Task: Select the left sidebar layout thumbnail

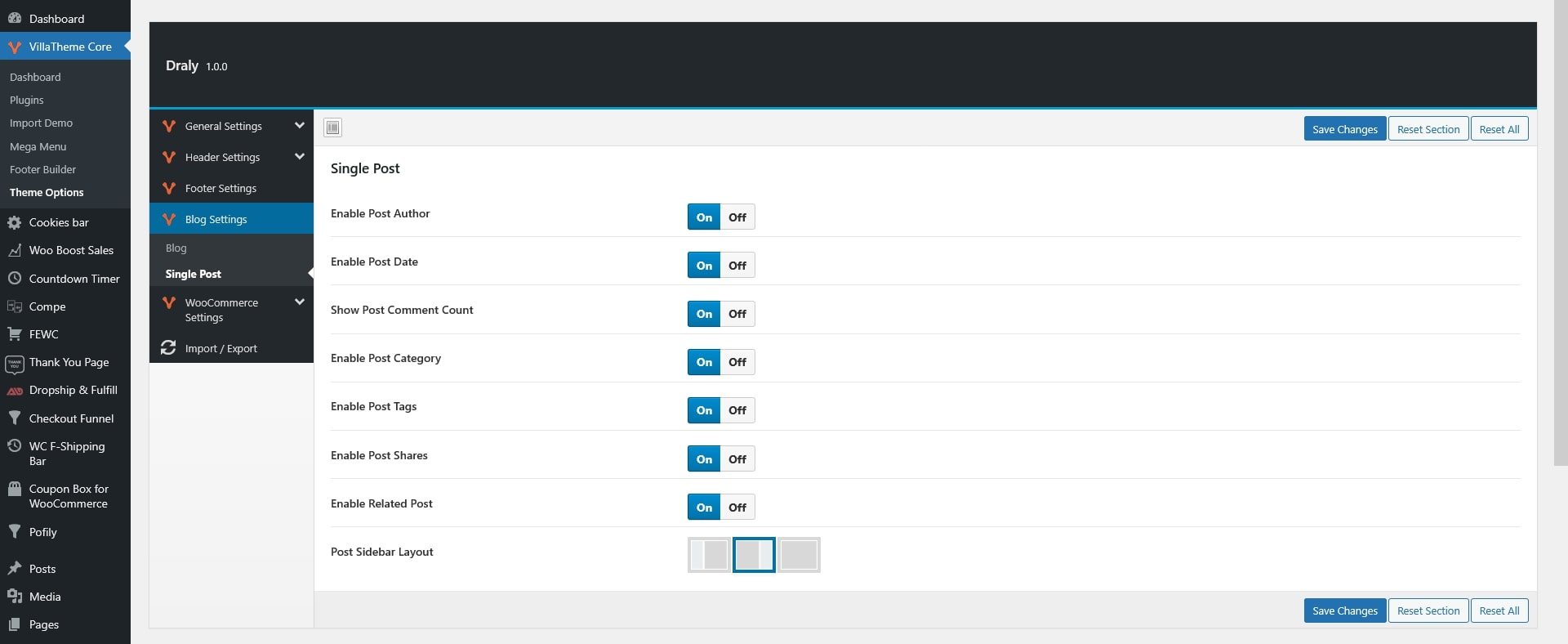Action: click(709, 555)
